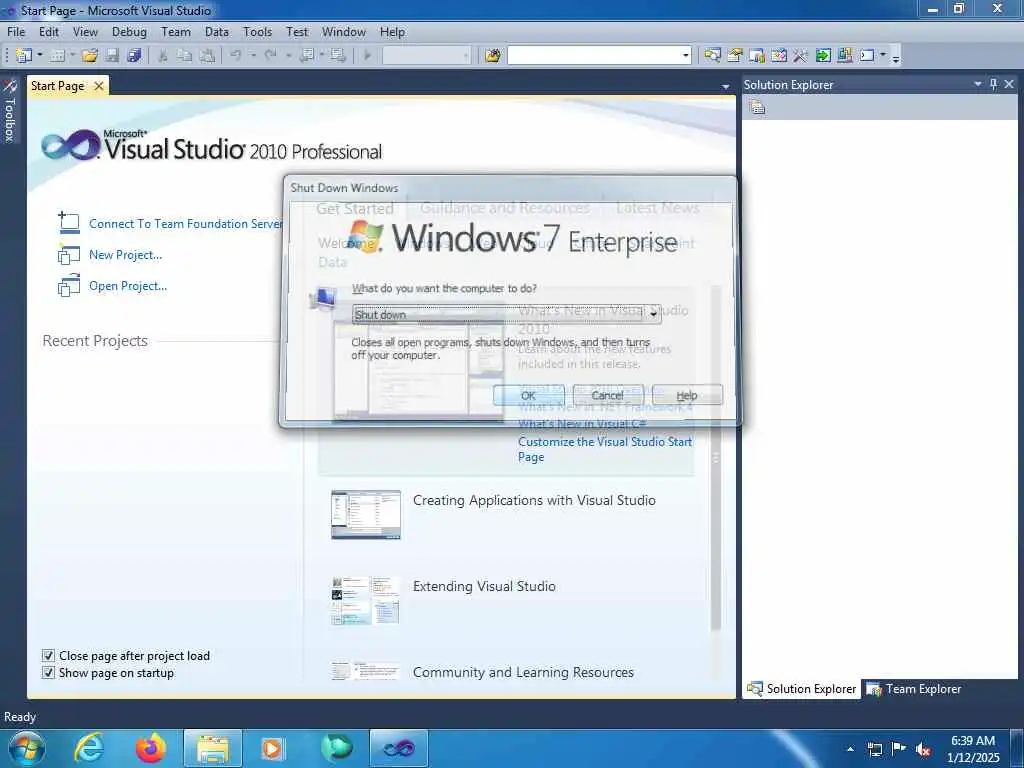Open the document tab list dropdown arrow

pos(726,87)
